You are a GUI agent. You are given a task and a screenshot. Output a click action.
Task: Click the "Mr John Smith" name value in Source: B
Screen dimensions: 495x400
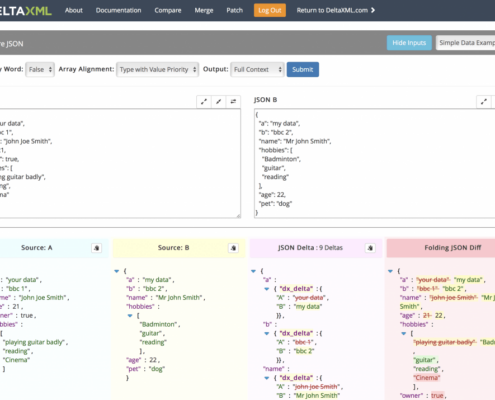180,298
